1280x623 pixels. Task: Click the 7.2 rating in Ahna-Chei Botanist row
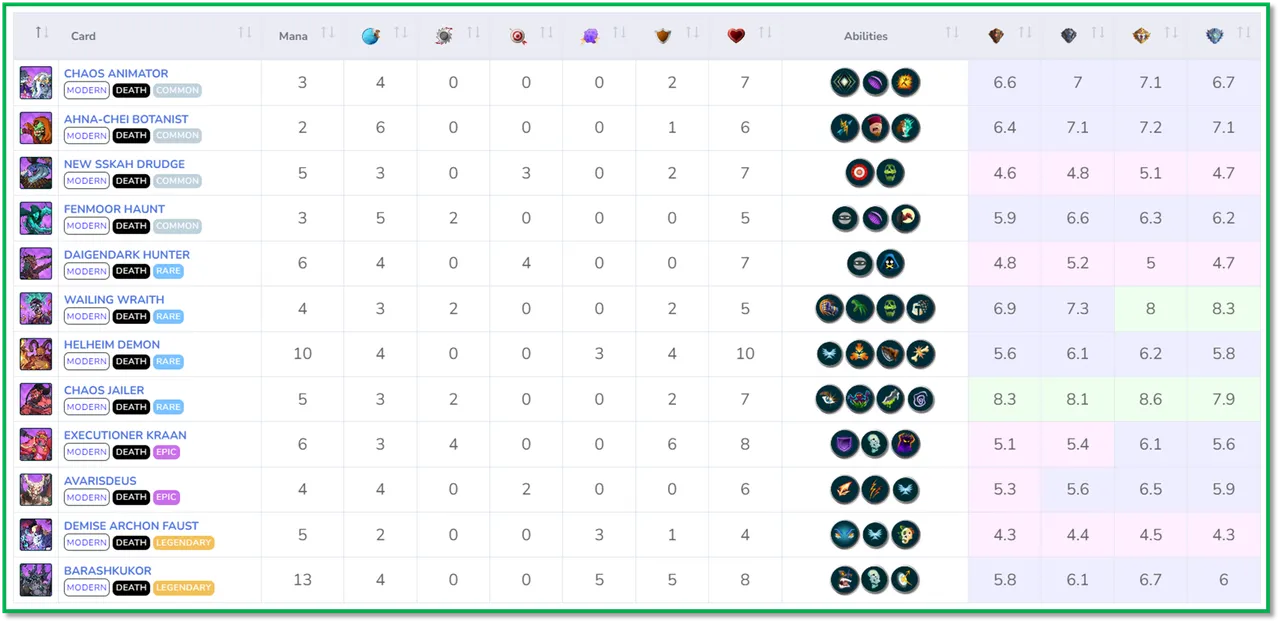[x=1151, y=128]
